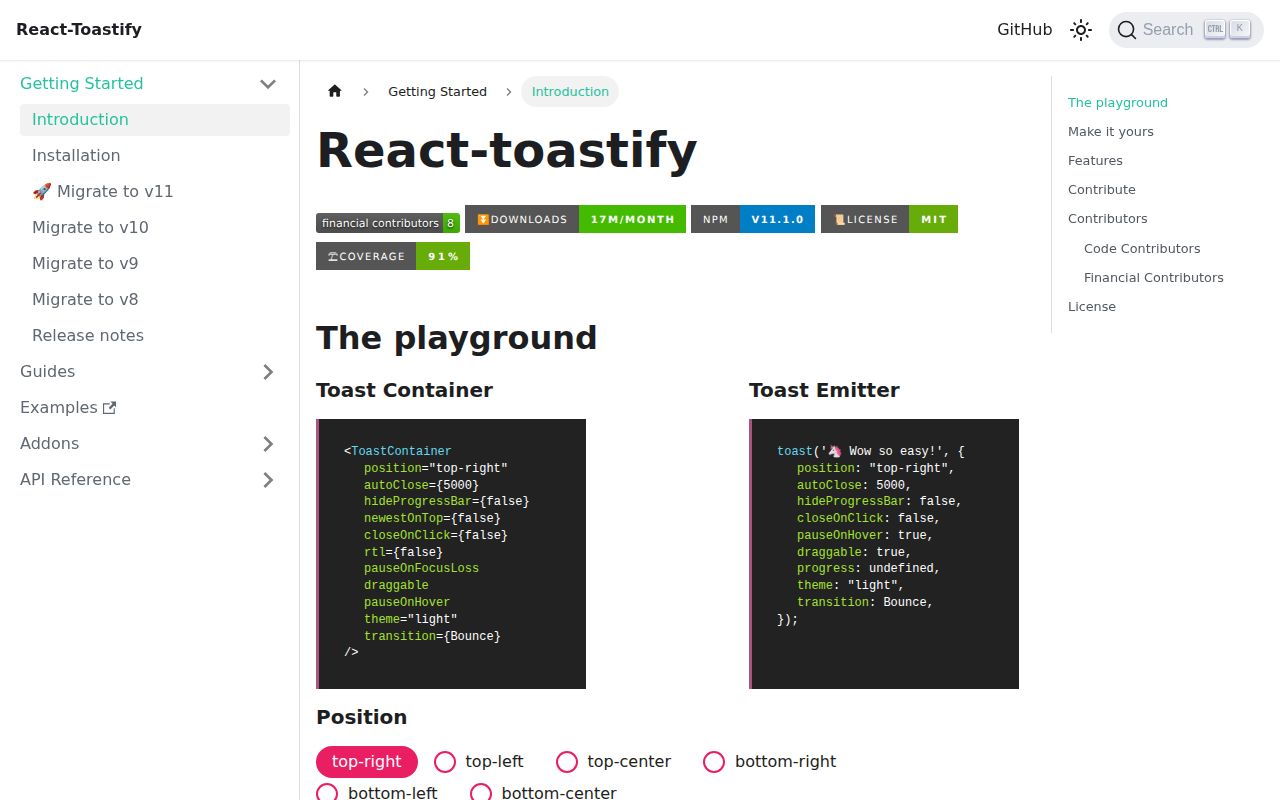
Task: Open the Examples external link
Action: click(x=68, y=408)
